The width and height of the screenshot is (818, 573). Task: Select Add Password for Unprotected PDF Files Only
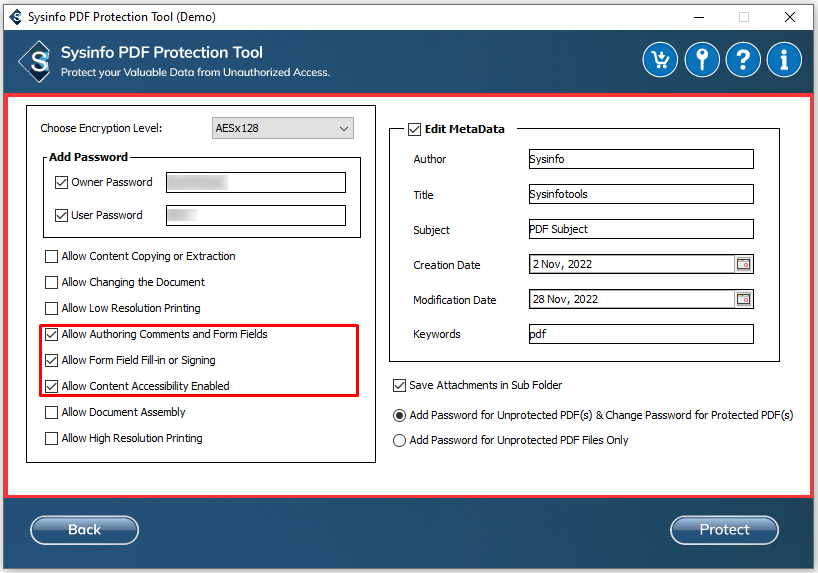click(x=399, y=440)
